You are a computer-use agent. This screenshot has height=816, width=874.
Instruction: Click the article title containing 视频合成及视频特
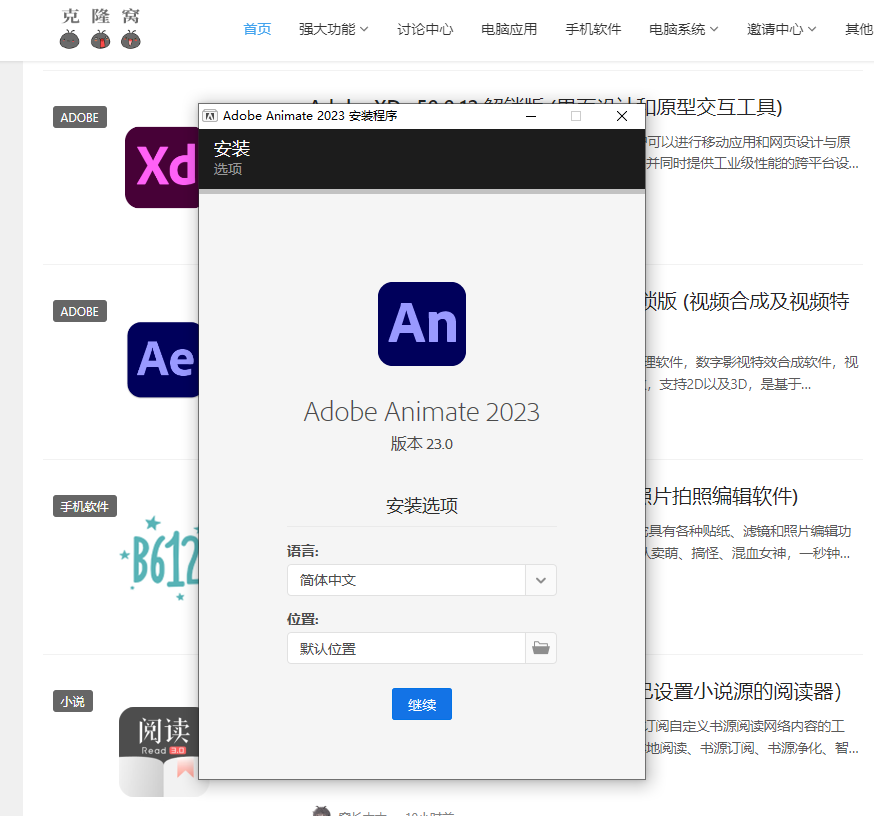tap(747, 302)
